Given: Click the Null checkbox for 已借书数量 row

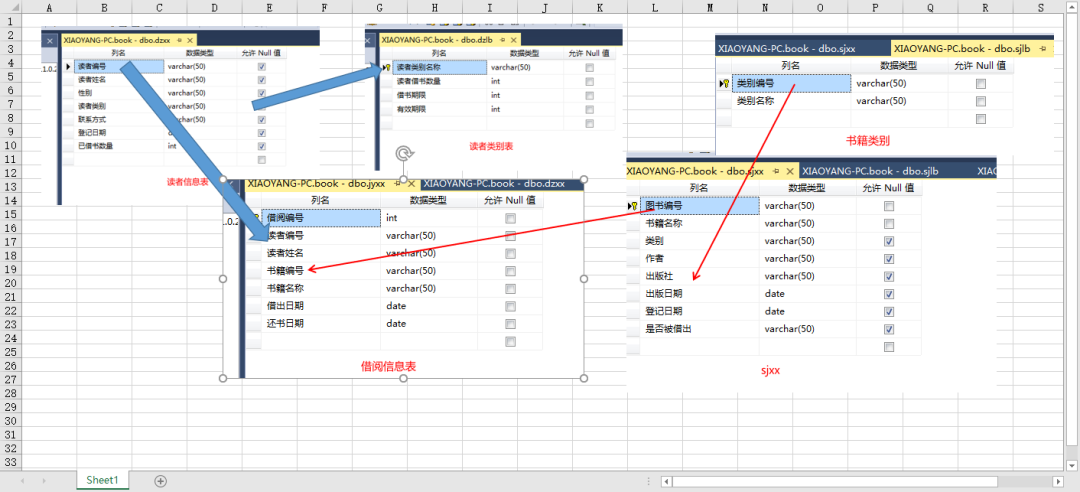Looking at the screenshot, I should click(261, 146).
